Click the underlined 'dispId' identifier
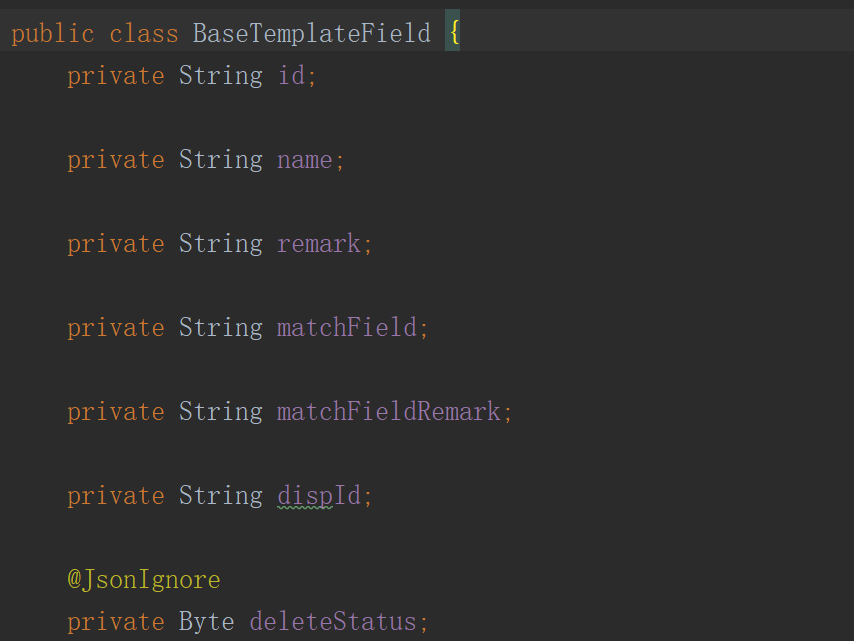The height and width of the screenshot is (641, 854). [319, 496]
